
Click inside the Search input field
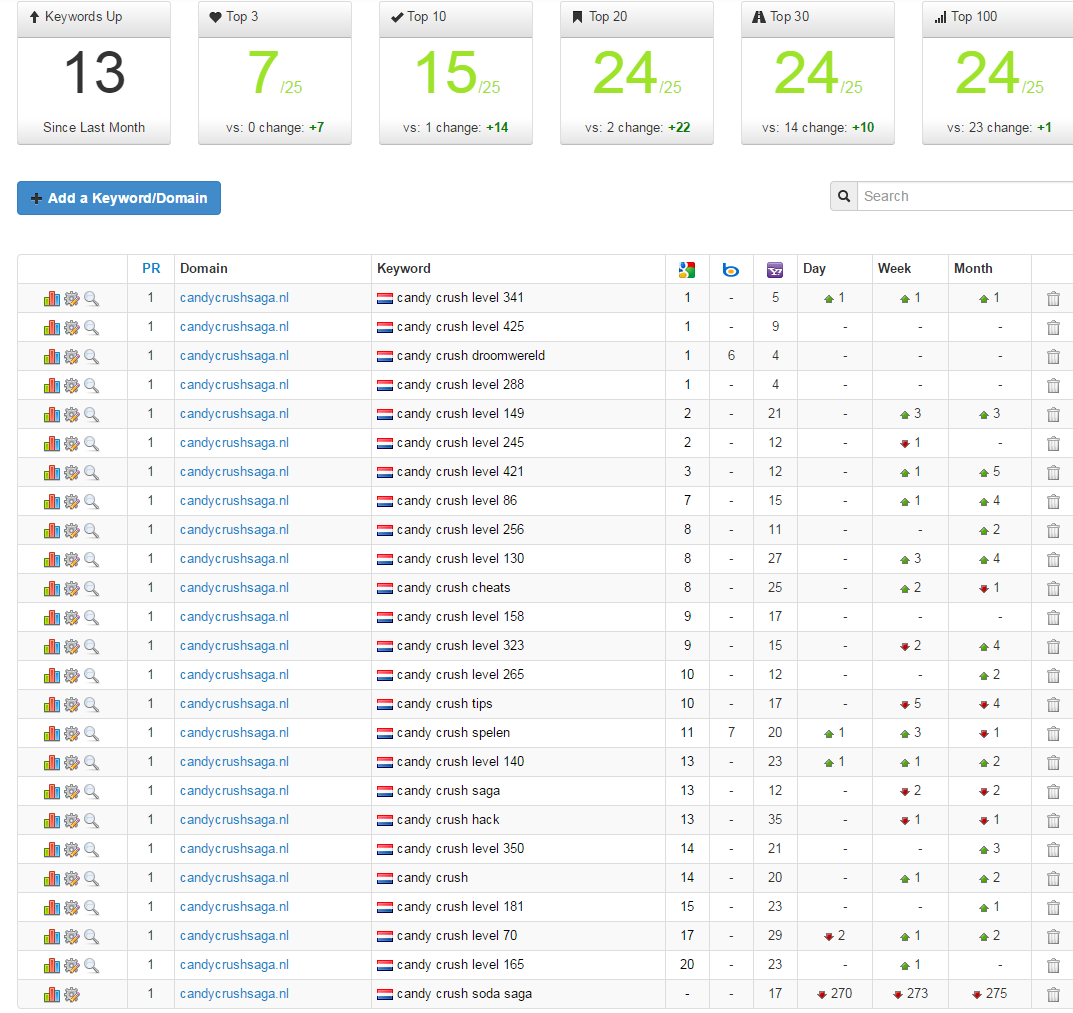[965, 196]
